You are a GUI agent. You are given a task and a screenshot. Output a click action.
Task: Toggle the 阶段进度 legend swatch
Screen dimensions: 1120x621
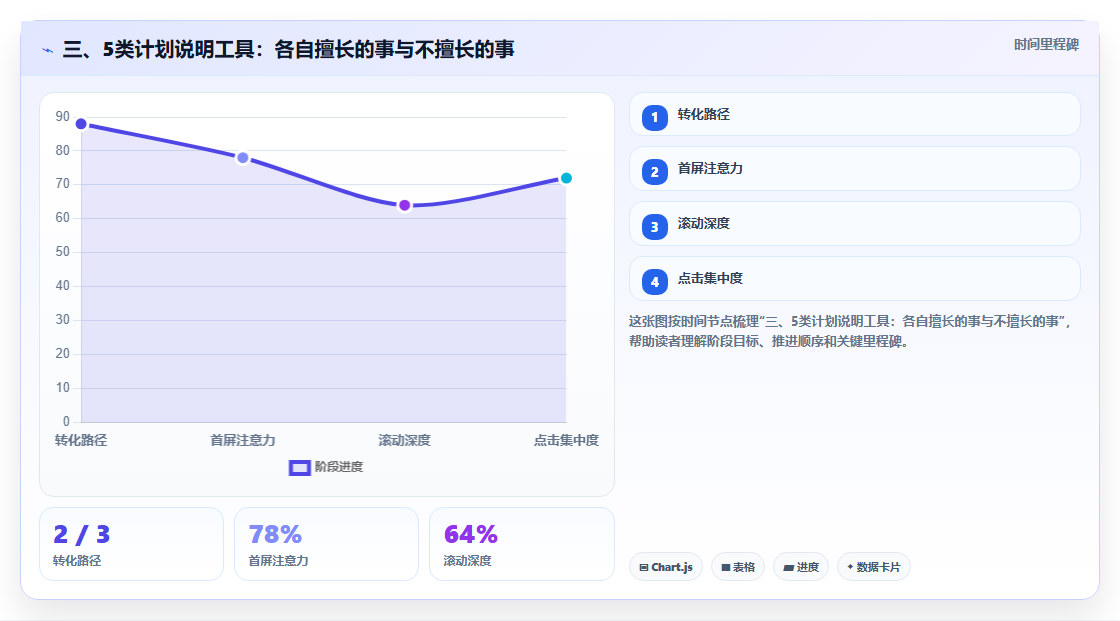click(299, 467)
